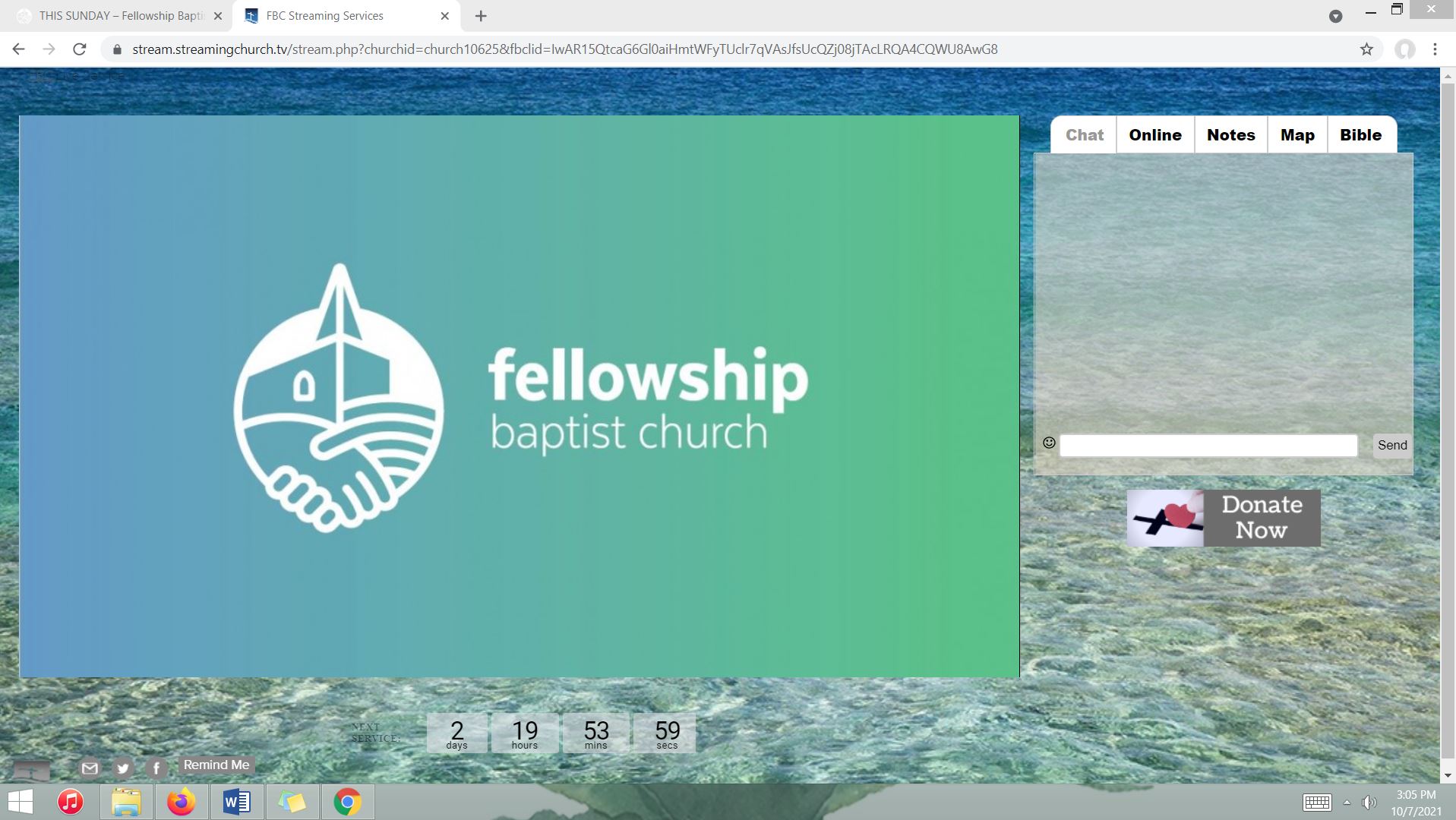The image size is (1456, 820).
Task: Bookmark this page with the star icon
Action: click(1366, 49)
